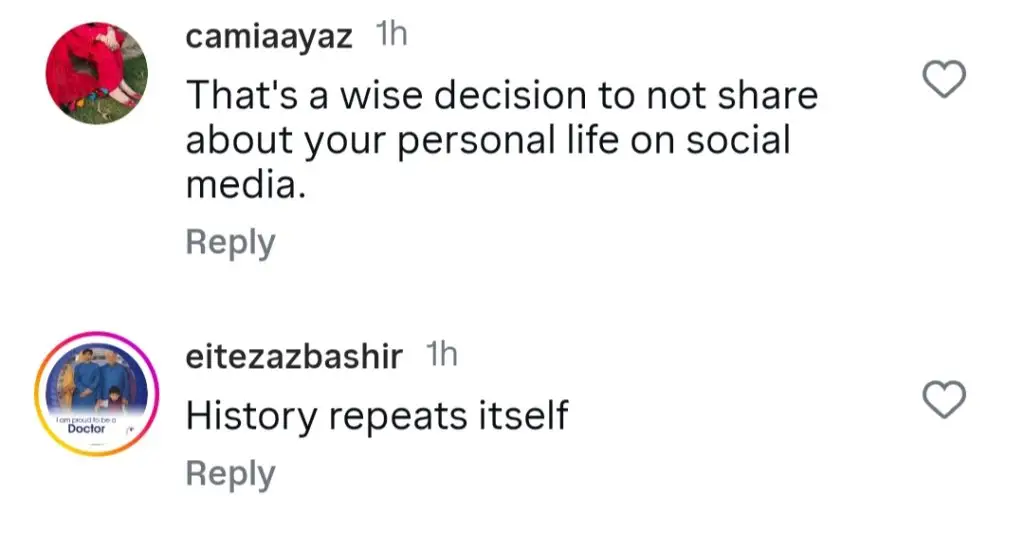Click the word "media." in first comment
The width and height of the screenshot is (1024, 533).
pos(244,186)
